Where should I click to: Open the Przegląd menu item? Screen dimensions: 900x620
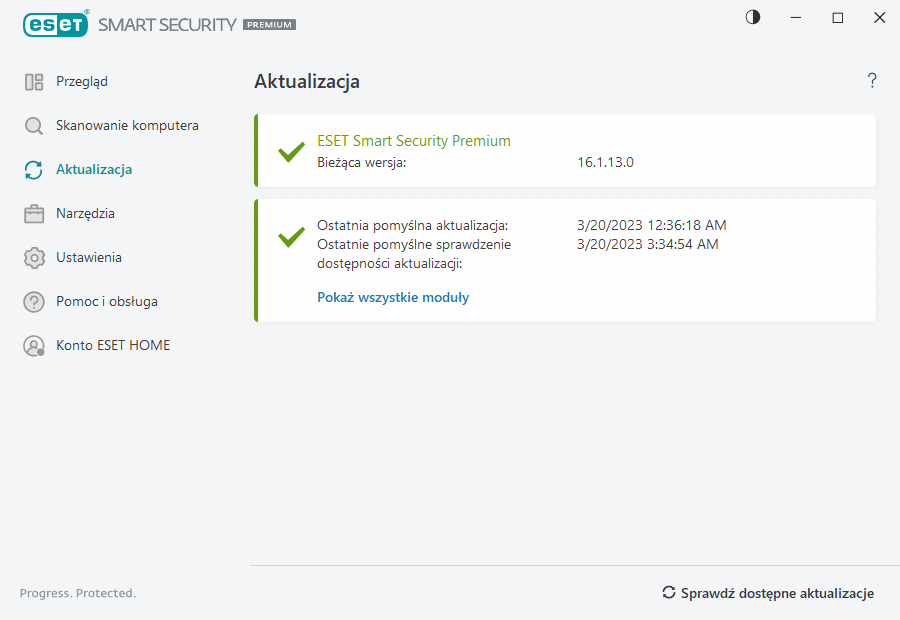[82, 82]
